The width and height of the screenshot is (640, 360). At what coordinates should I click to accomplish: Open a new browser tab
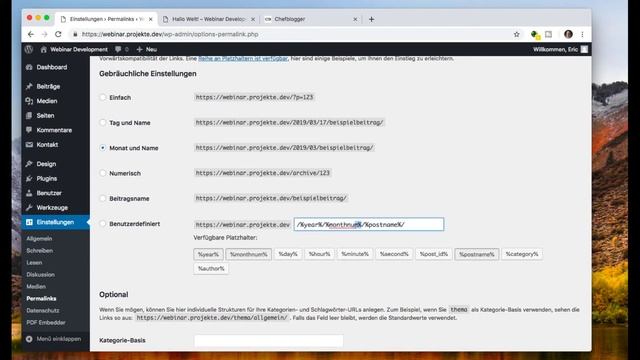371,19
